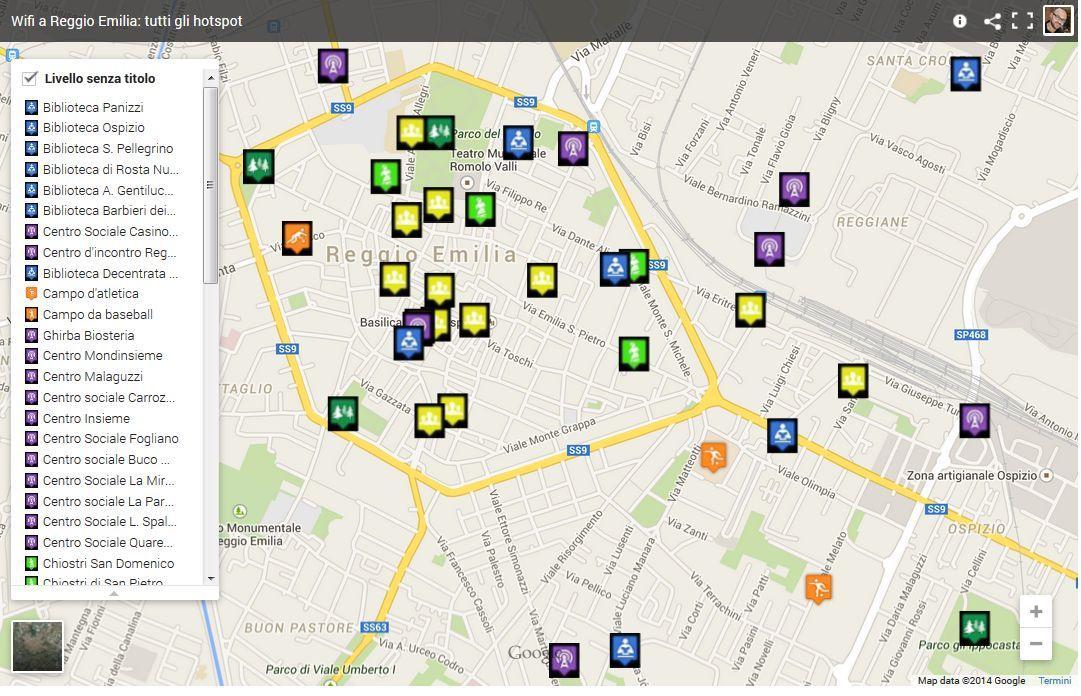Switch to satellite view thumbnail
Image resolution: width=1081 pixels, height=696 pixels.
pos(37,646)
